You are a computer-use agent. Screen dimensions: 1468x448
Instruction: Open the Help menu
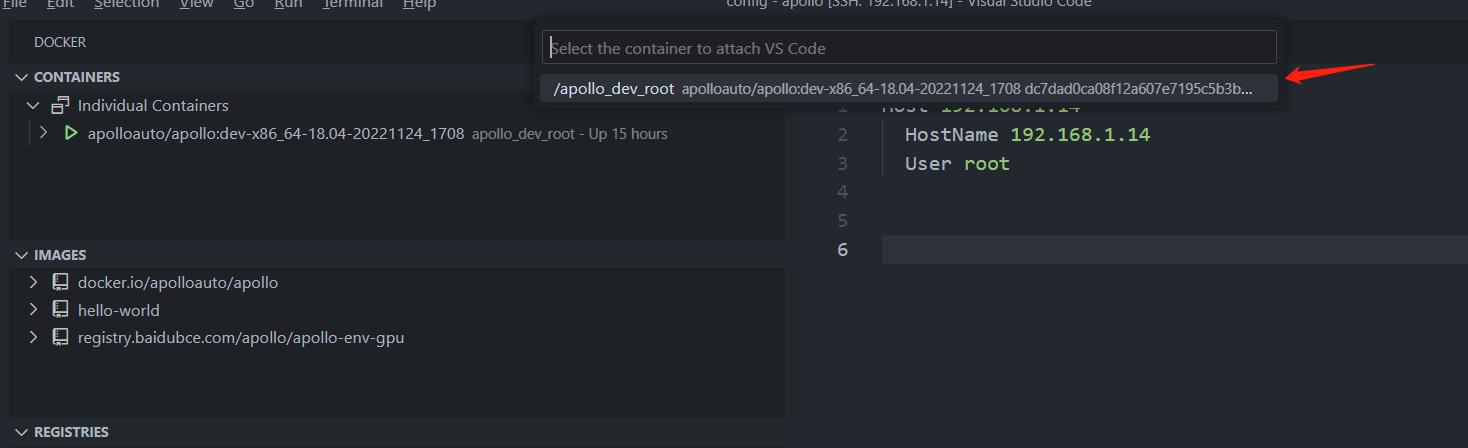pyautogui.click(x=420, y=4)
